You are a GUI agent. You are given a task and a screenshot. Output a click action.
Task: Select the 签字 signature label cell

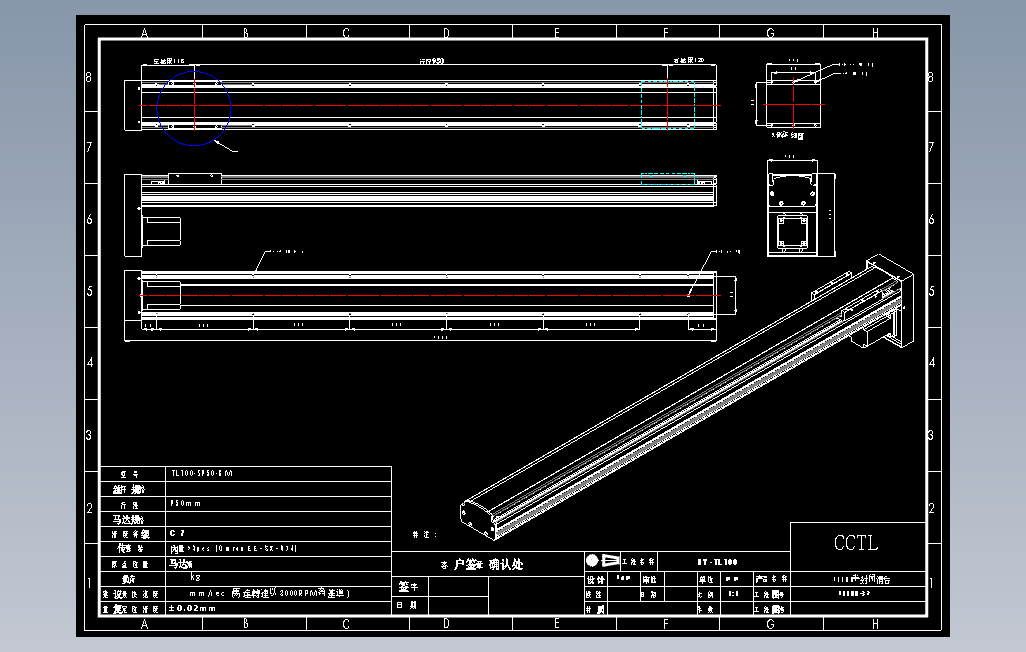410,587
